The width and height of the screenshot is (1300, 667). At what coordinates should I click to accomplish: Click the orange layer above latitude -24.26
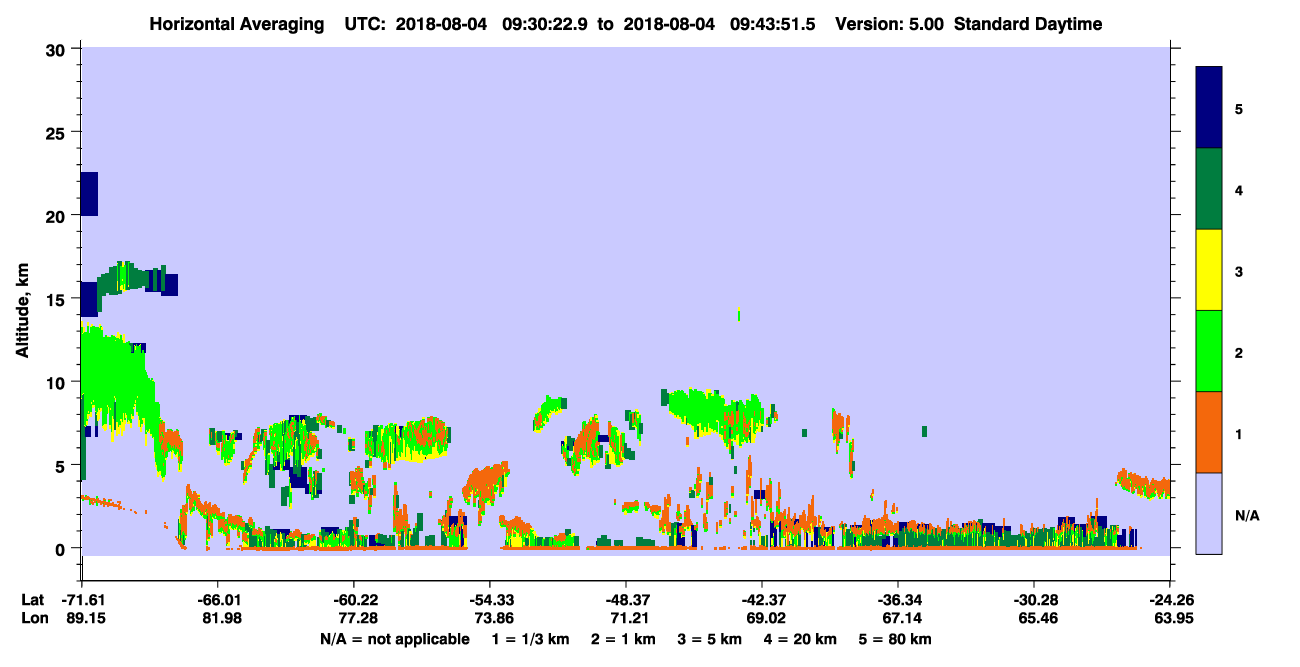[x=1144, y=484]
